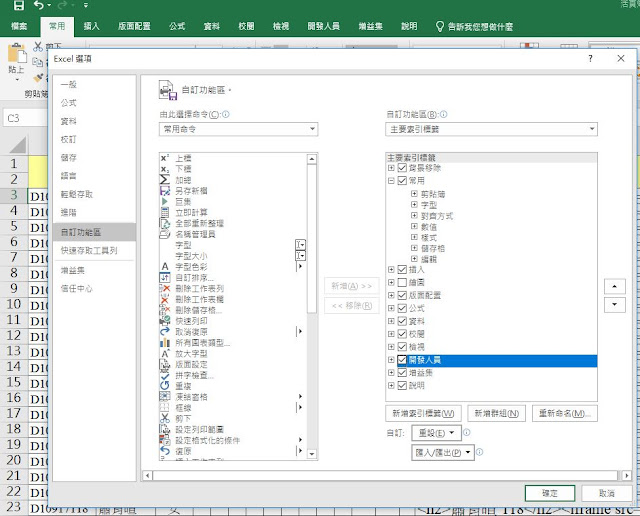
Task: Switch to the 檢視 ribbon tab
Action: (281, 26)
